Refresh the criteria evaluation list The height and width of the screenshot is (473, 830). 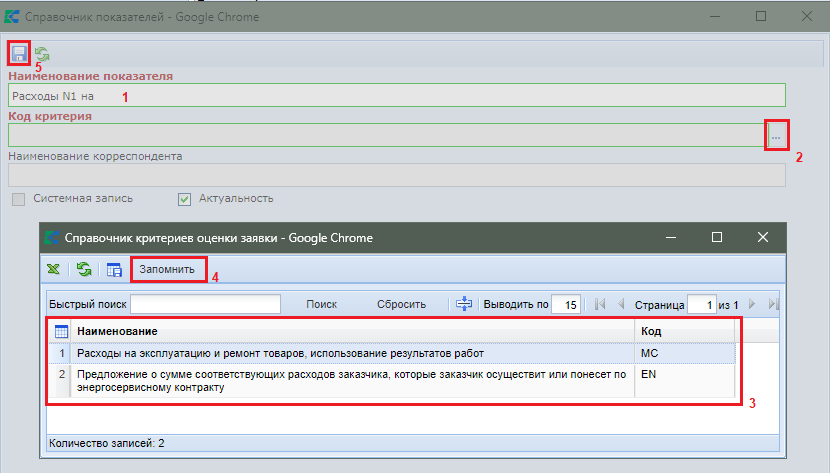click(85, 269)
